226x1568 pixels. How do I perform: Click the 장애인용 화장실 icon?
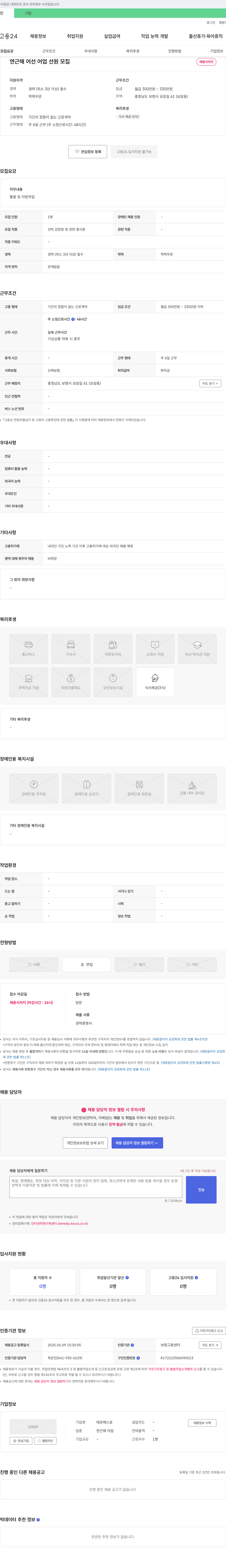(140, 789)
